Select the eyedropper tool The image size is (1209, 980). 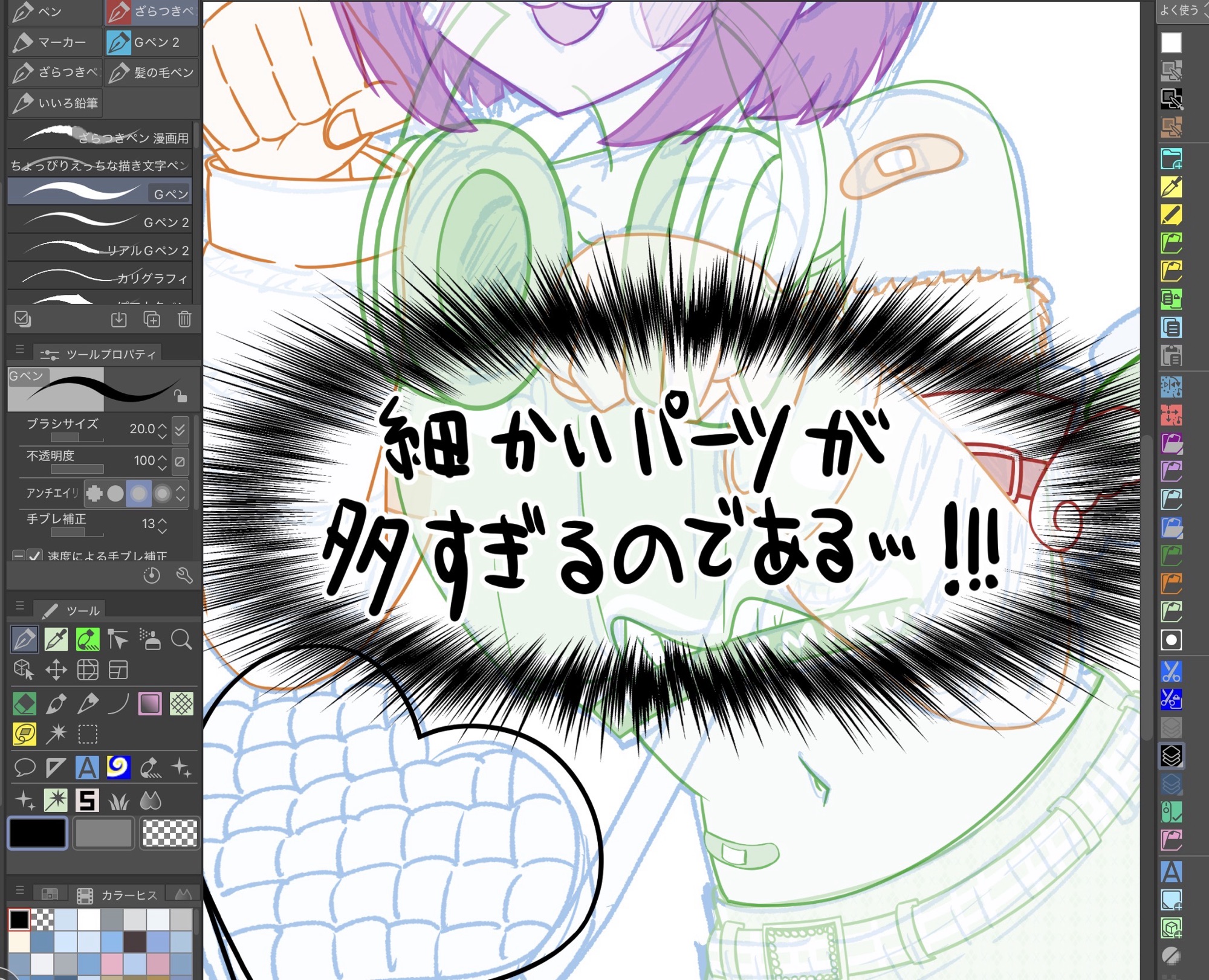pyautogui.click(x=56, y=639)
